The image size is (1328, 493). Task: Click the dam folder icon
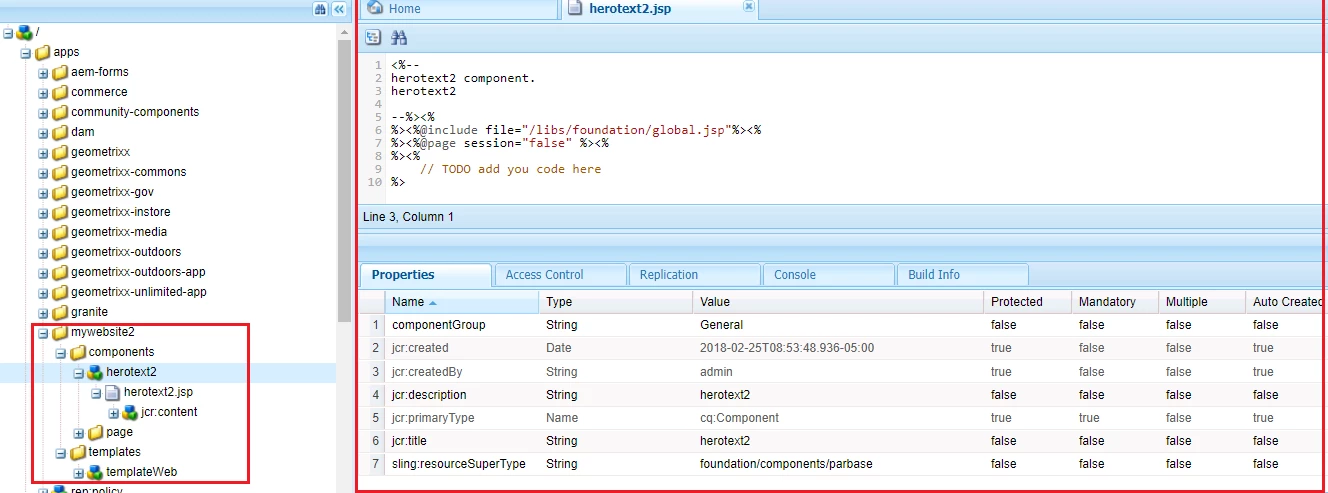click(60, 132)
